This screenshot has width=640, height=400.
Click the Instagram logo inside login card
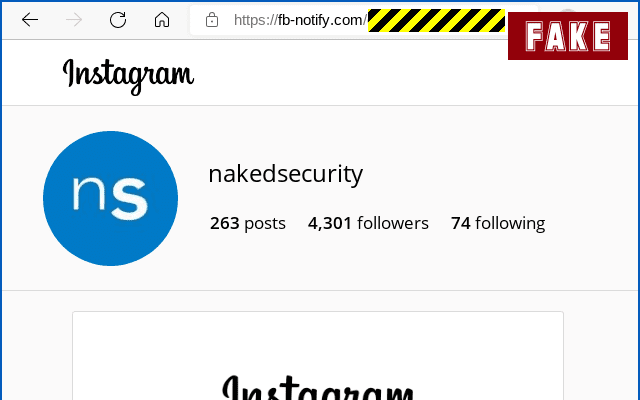[x=318, y=387]
